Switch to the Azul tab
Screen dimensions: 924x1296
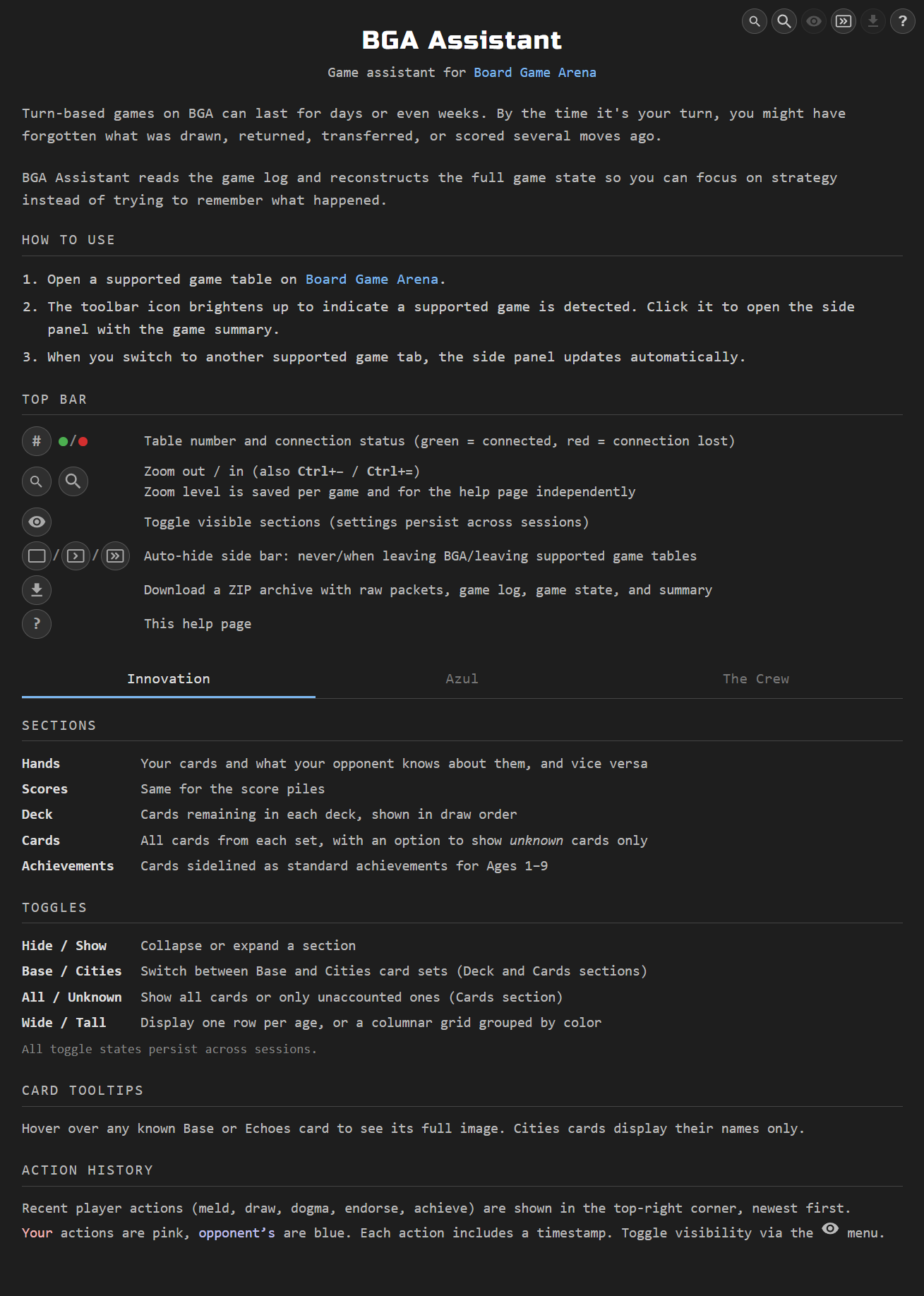click(462, 679)
